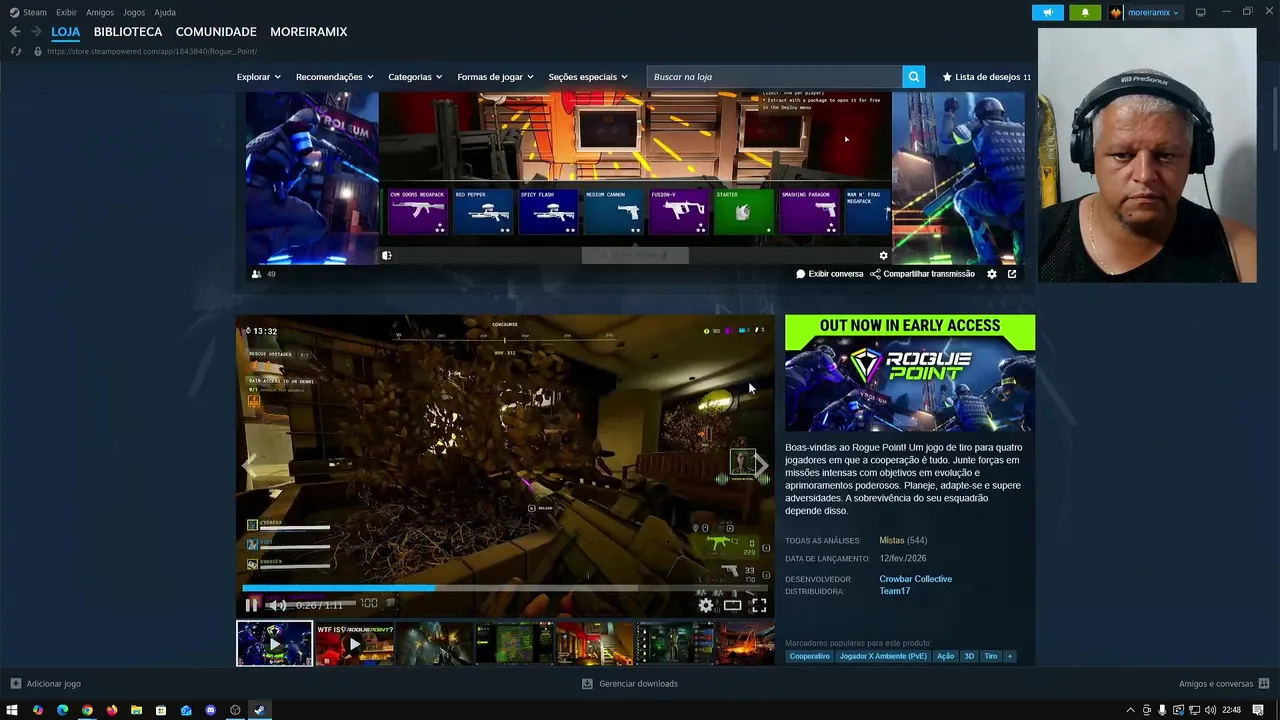Click the Cooperativo tag

coord(809,656)
